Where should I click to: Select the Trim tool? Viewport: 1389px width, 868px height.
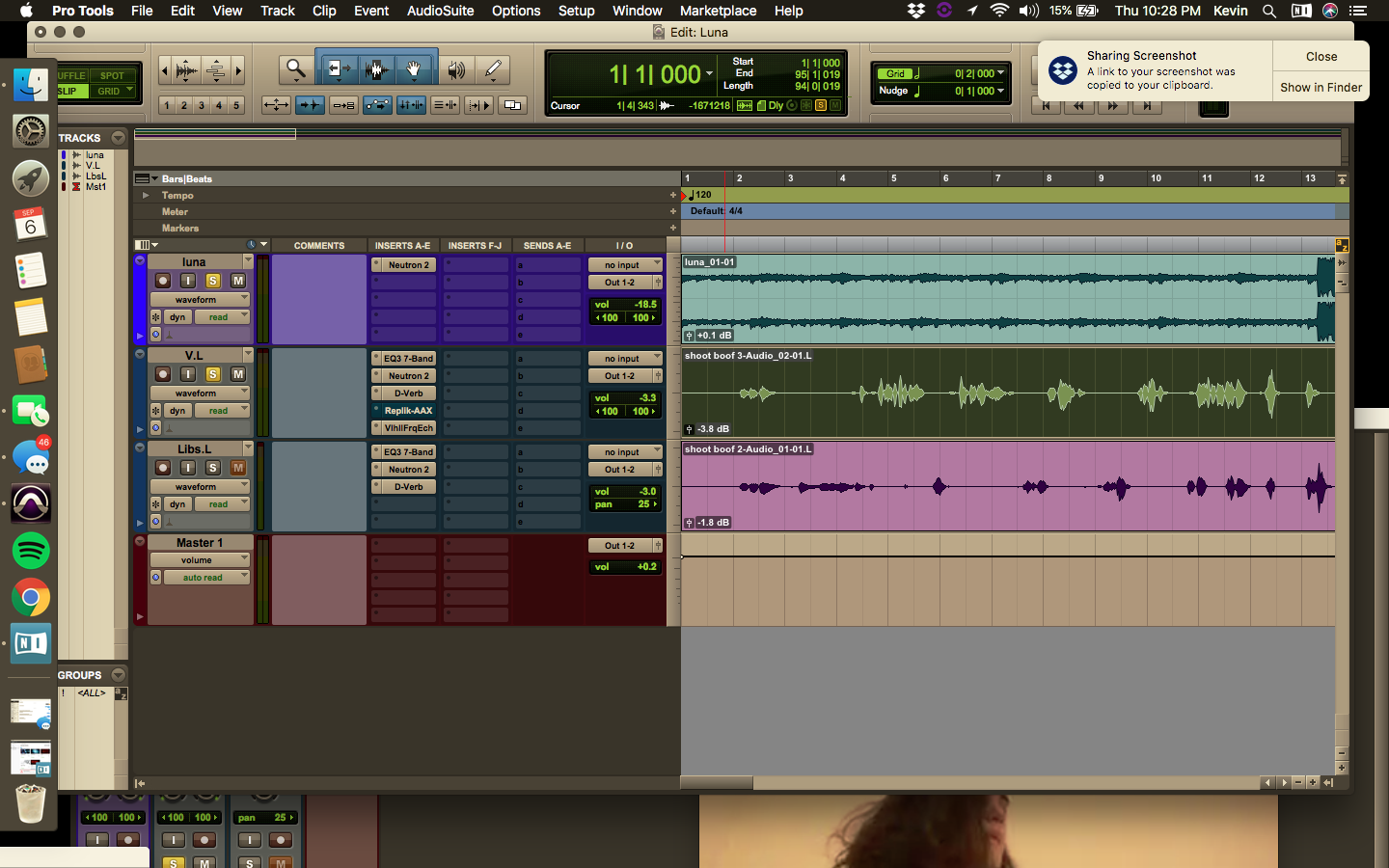pyautogui.click(x=337, y=69)
